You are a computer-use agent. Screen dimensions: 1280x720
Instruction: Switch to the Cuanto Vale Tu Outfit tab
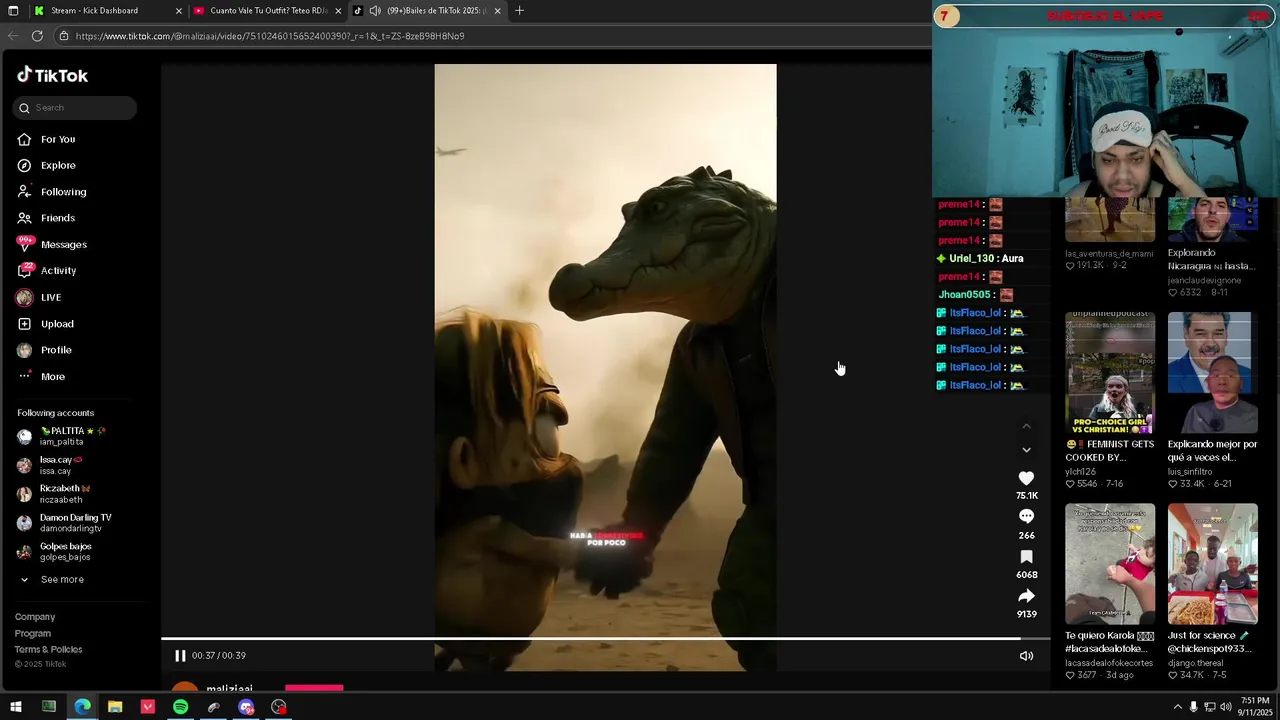pyautogui.click(x=268, y=11)
